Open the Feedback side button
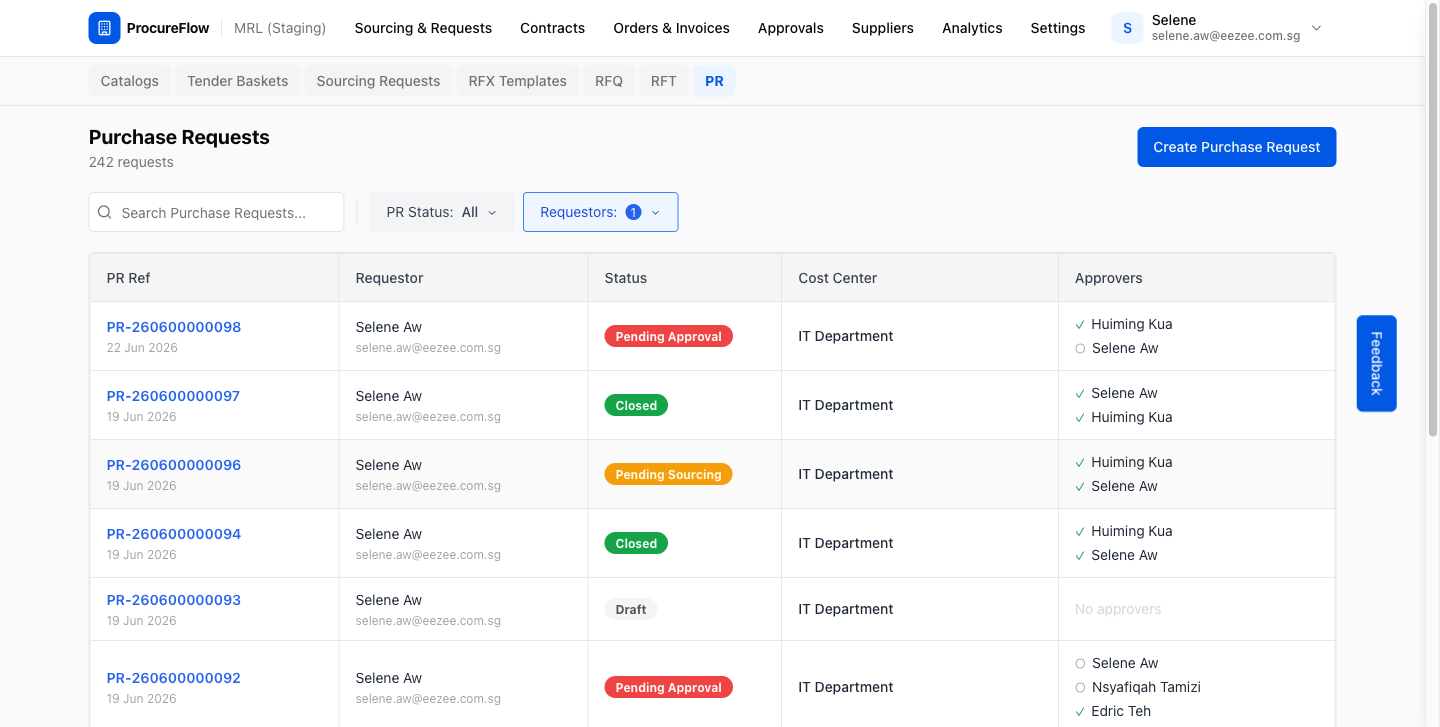Viewport: 1440px width, 727px height. [x=1376, y=363]
